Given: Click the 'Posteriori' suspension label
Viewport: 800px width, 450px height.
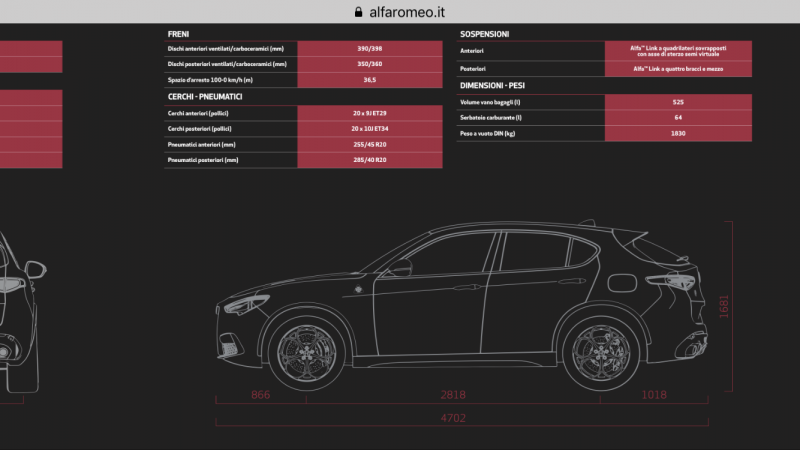Looking at the screenshot, I should coord(472,69).
